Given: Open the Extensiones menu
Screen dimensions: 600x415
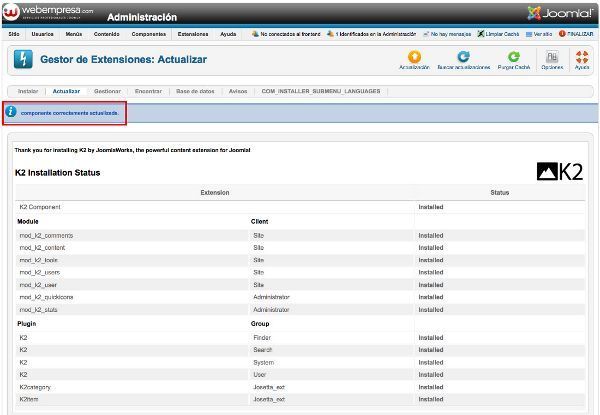Looking at the screenshot, I should 193,34.
